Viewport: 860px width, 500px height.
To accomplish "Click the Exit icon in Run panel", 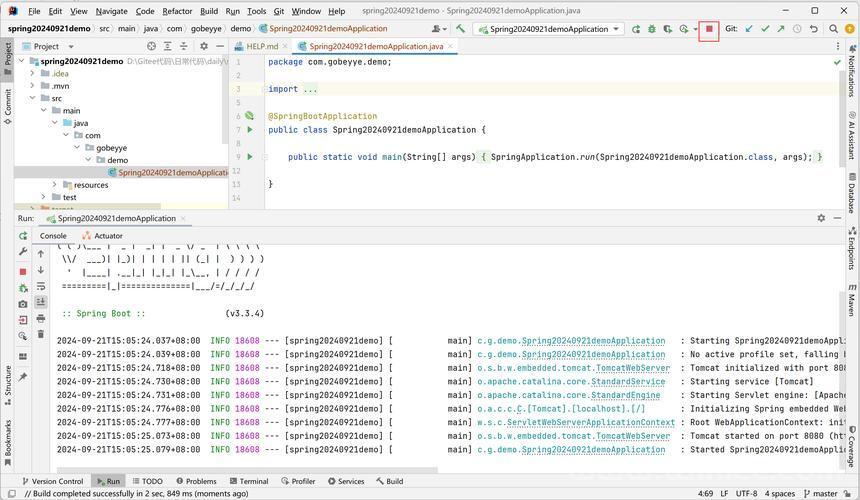I will coord(23,320).
